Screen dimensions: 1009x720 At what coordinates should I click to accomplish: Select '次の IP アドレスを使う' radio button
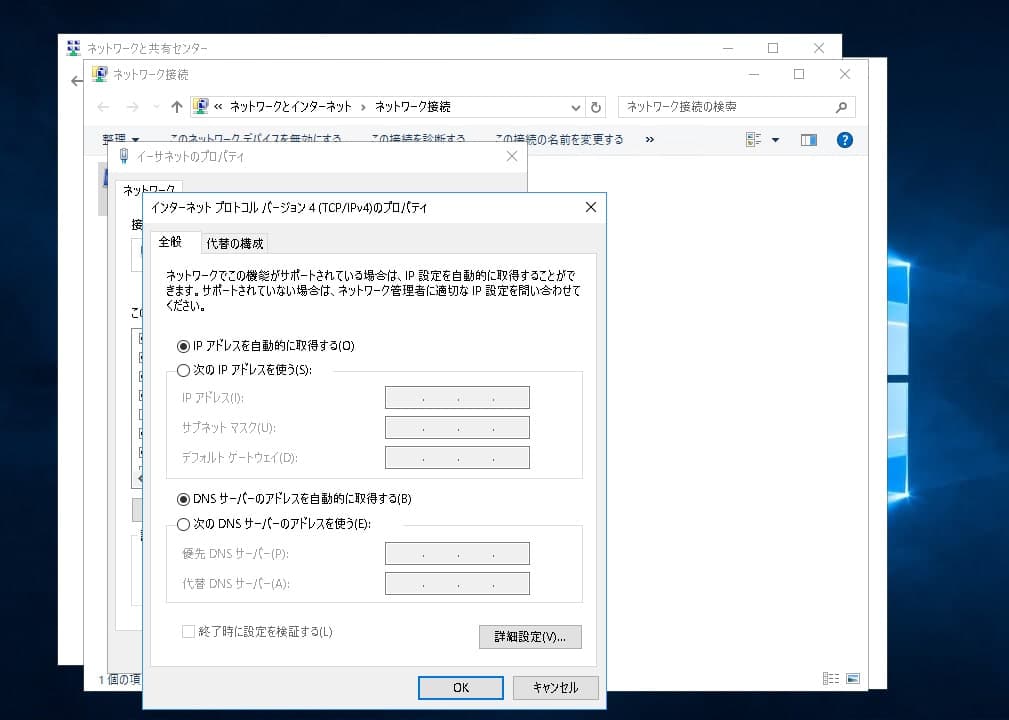(183, 370)
